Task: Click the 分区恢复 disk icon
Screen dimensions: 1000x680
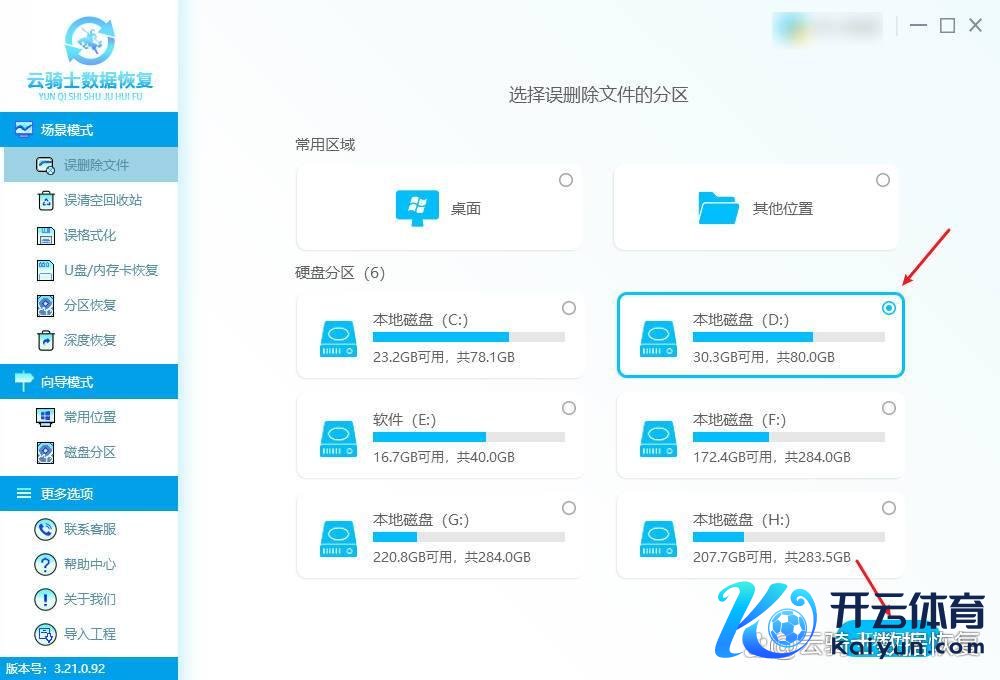Action: (45, 305)
